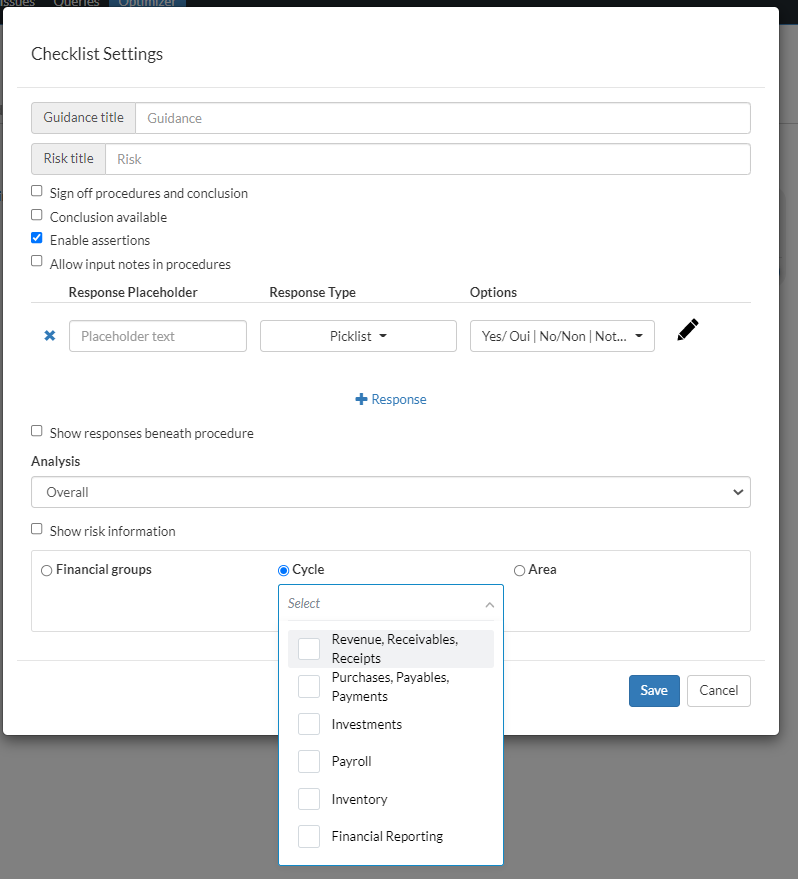Open the Overall analysis dropdown
This screenshot has width=798, height=879.
click(x=390, y=492)
